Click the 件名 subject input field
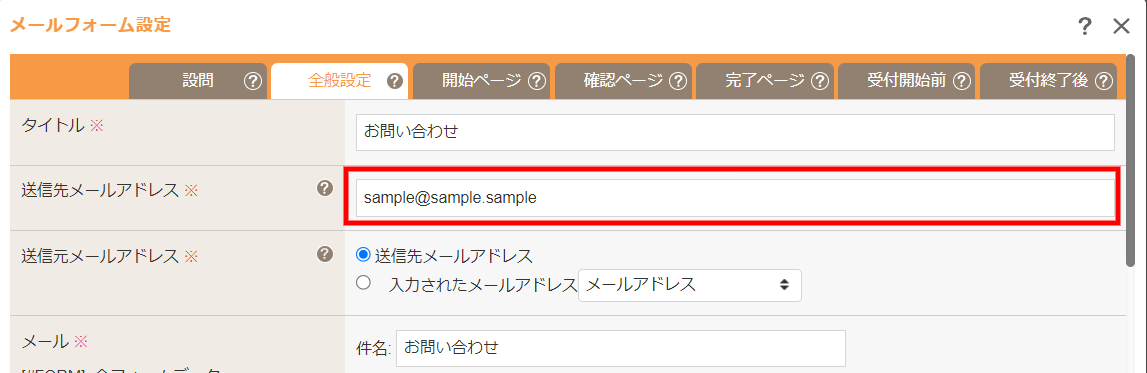 [621, 348]
